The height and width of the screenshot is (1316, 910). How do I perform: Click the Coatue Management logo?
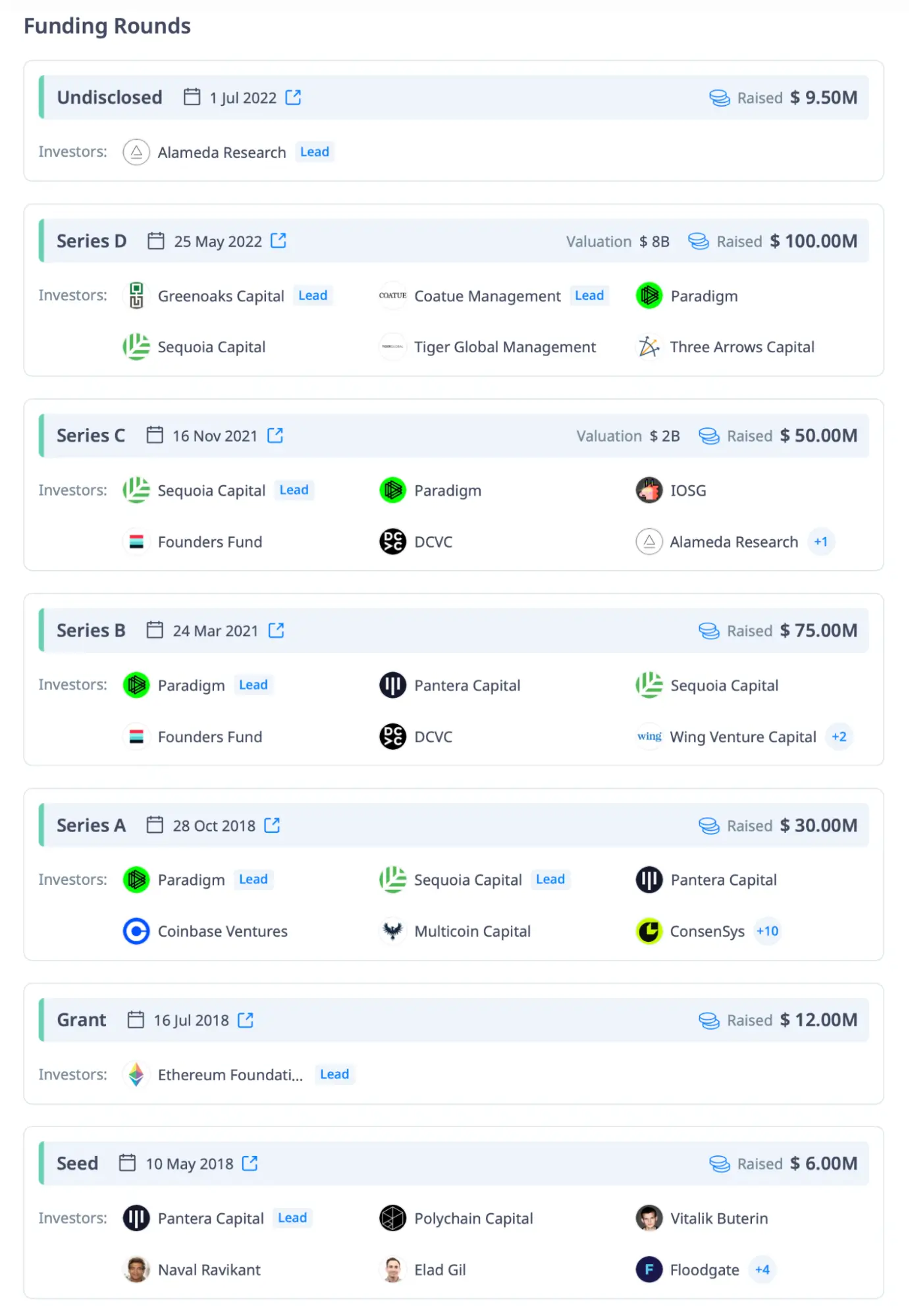coord(392,296)
